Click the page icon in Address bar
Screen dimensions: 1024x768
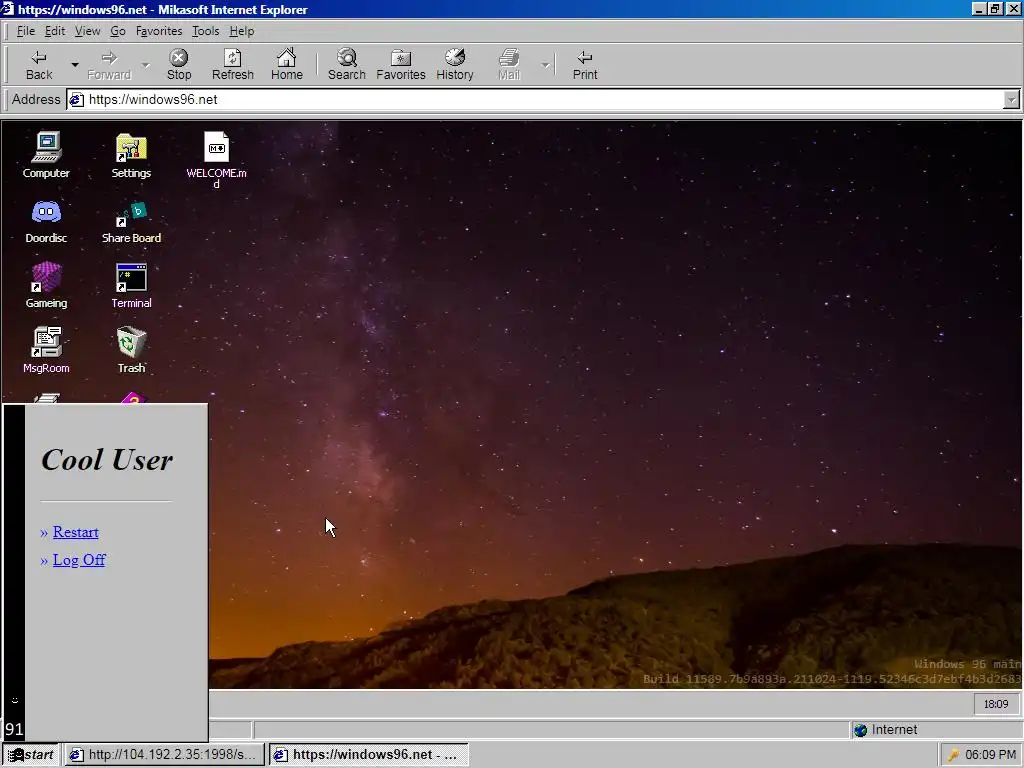(x=77, y=100)
